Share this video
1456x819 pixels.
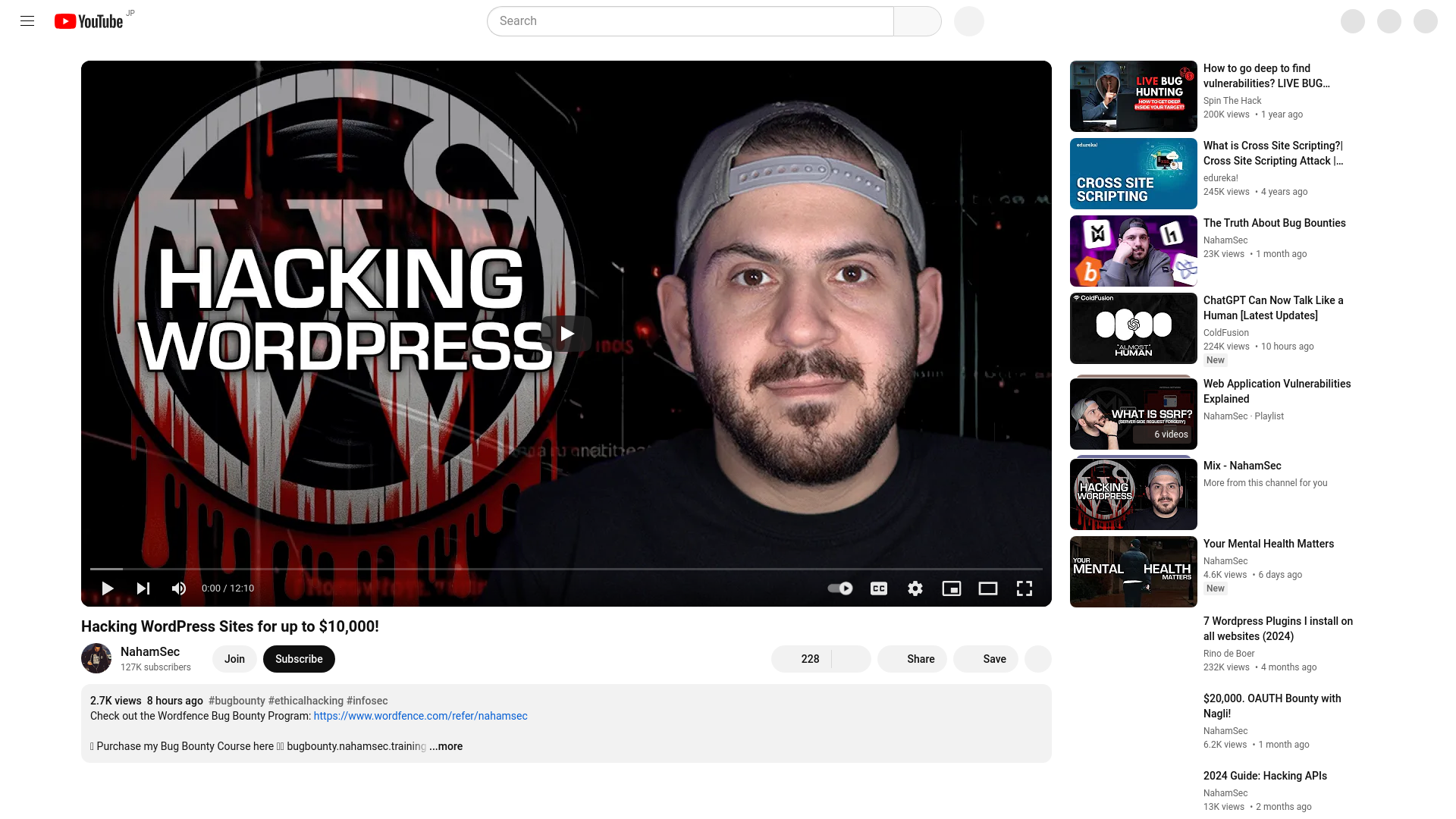[912, 659]
